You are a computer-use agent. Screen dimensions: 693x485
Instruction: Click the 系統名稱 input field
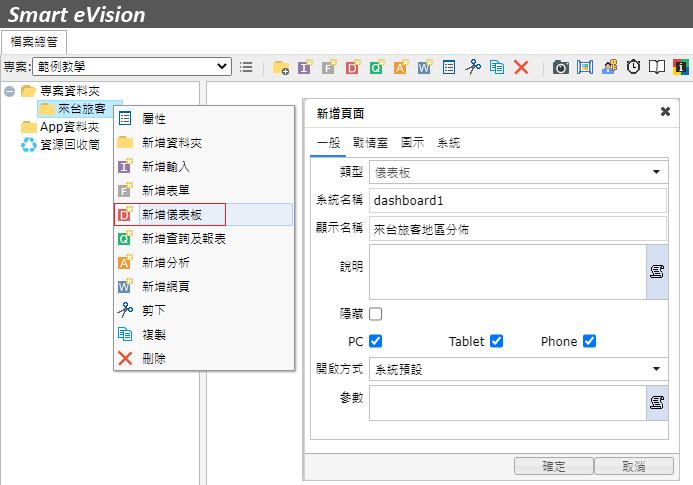coord(518,201)
